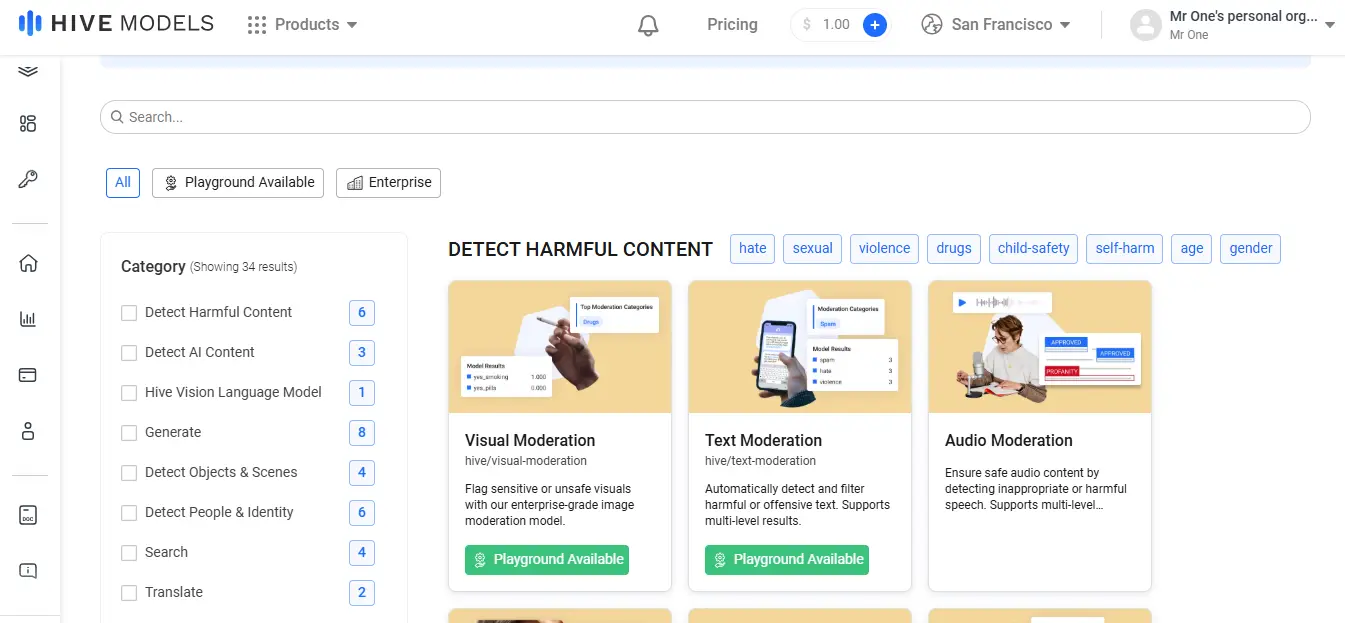The image size is (1345, 623).
Task: Open the person sidebar icon
Action: tap(28, 431)
